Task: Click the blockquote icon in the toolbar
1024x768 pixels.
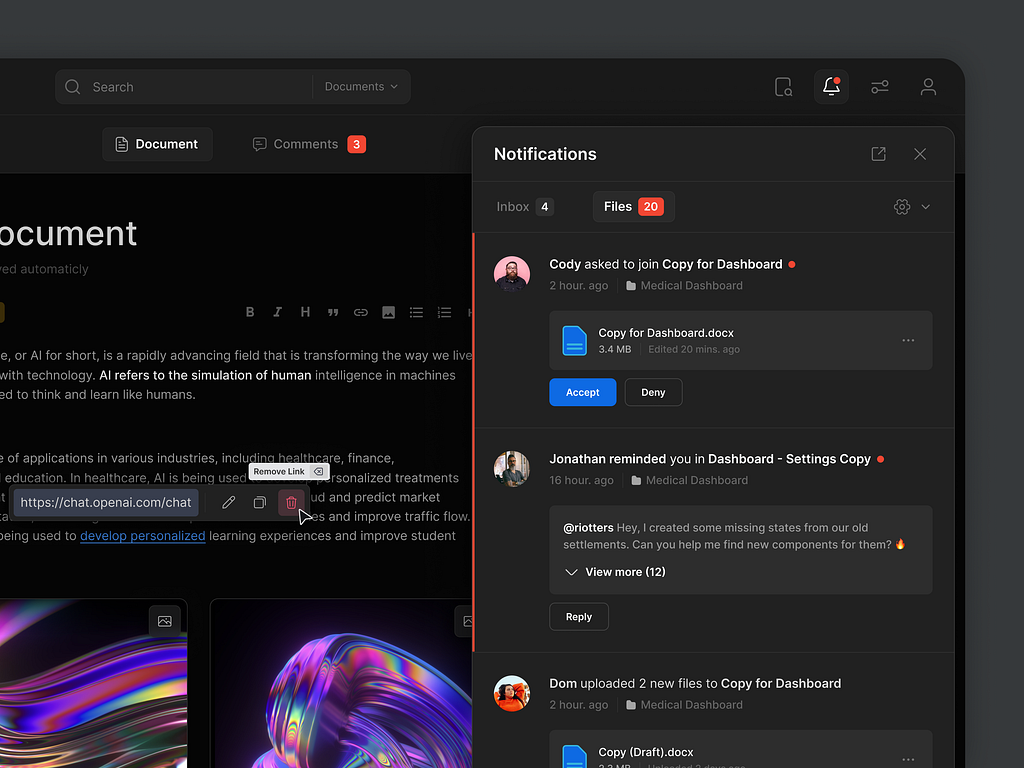Action: point(333,312)
